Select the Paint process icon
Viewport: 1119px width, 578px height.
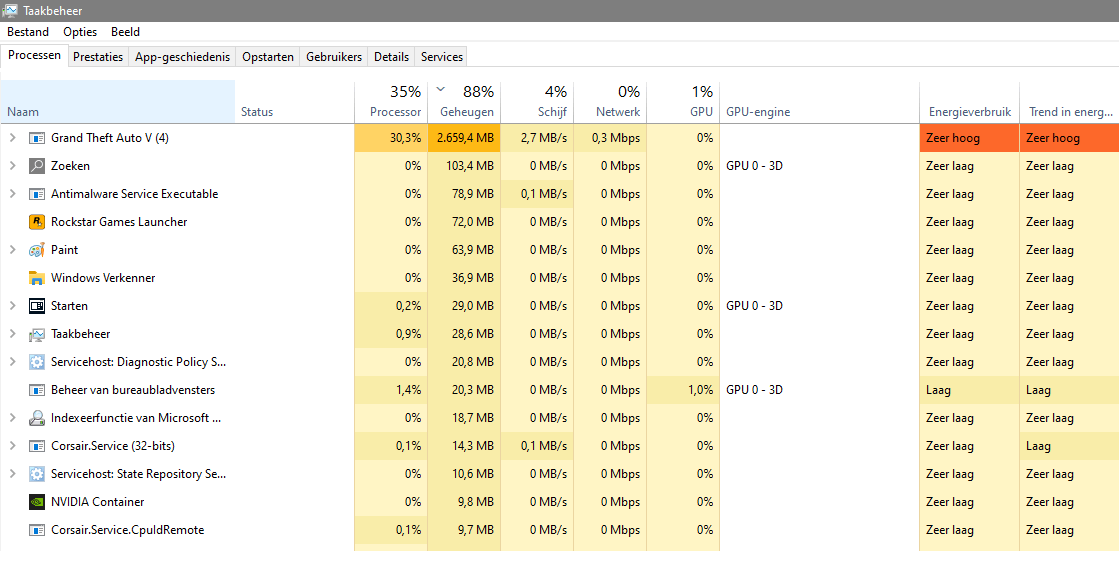(x=37, y=250)
